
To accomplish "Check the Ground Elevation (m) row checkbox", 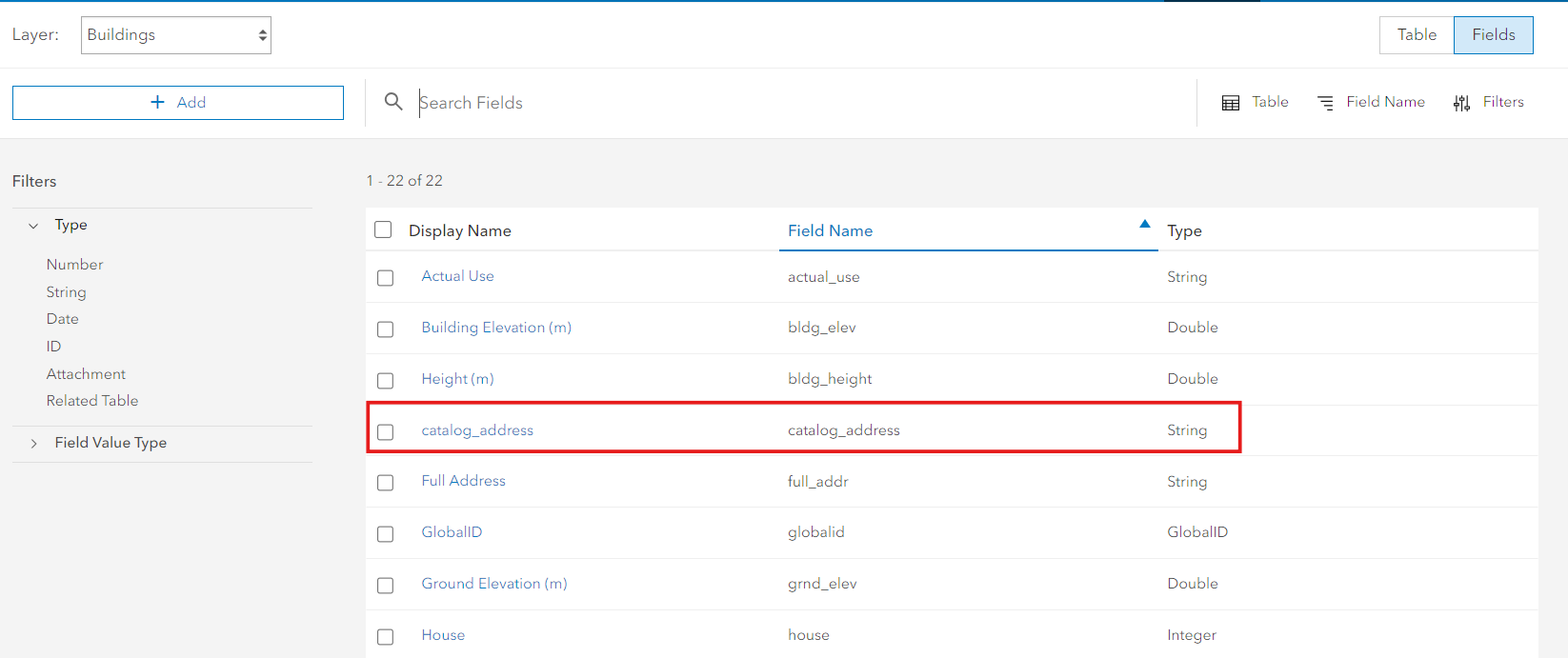I will pos(385,586).
